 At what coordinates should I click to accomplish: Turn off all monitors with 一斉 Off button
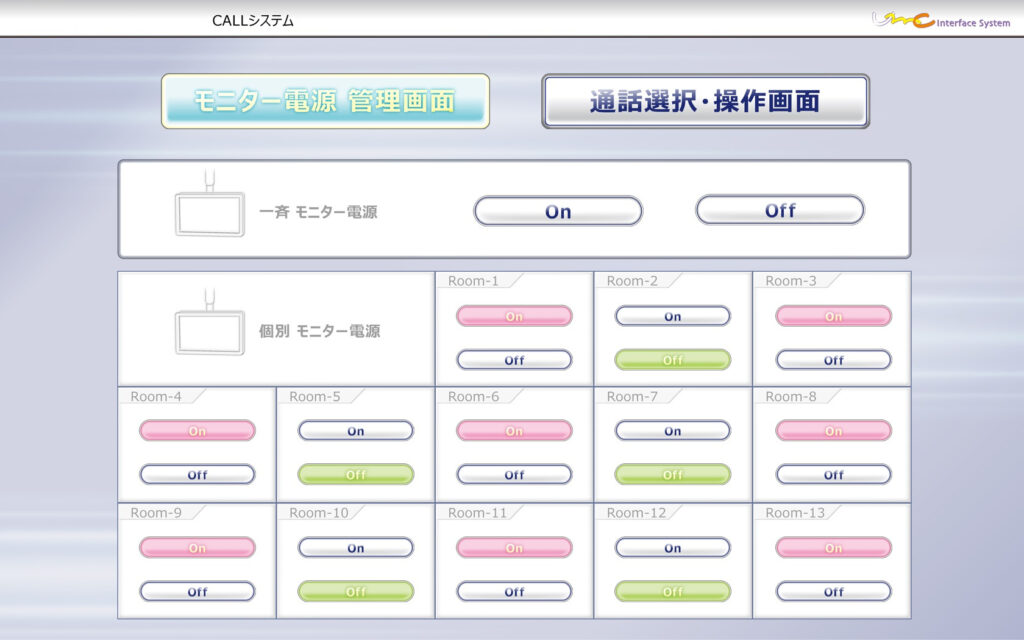780,211
